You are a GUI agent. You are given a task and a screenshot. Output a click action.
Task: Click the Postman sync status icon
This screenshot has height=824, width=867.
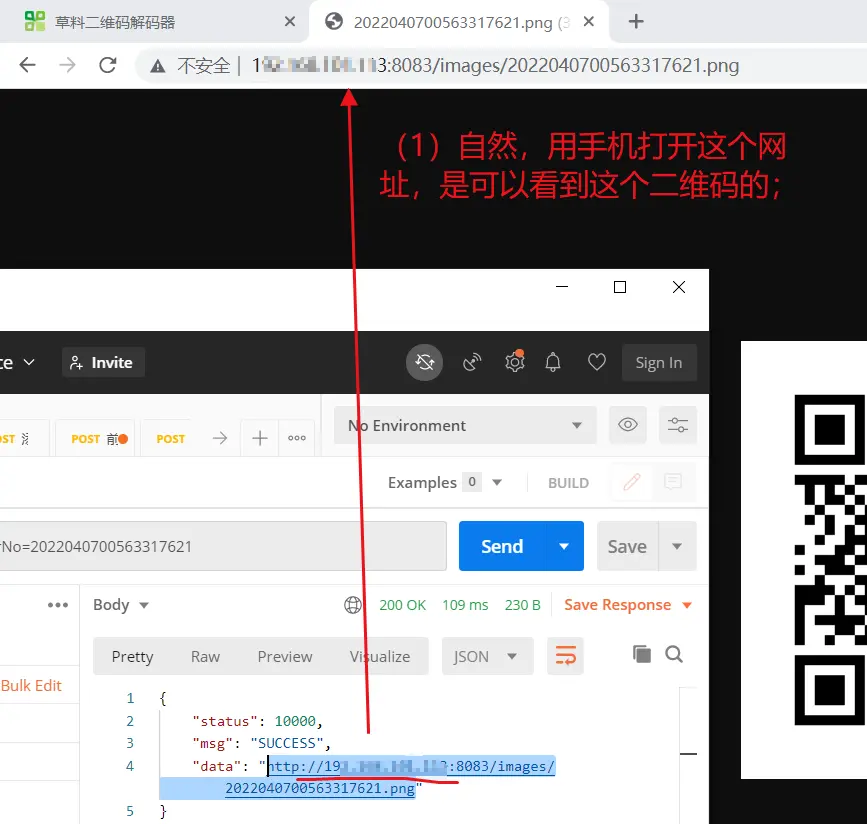[x=425, y=362]
